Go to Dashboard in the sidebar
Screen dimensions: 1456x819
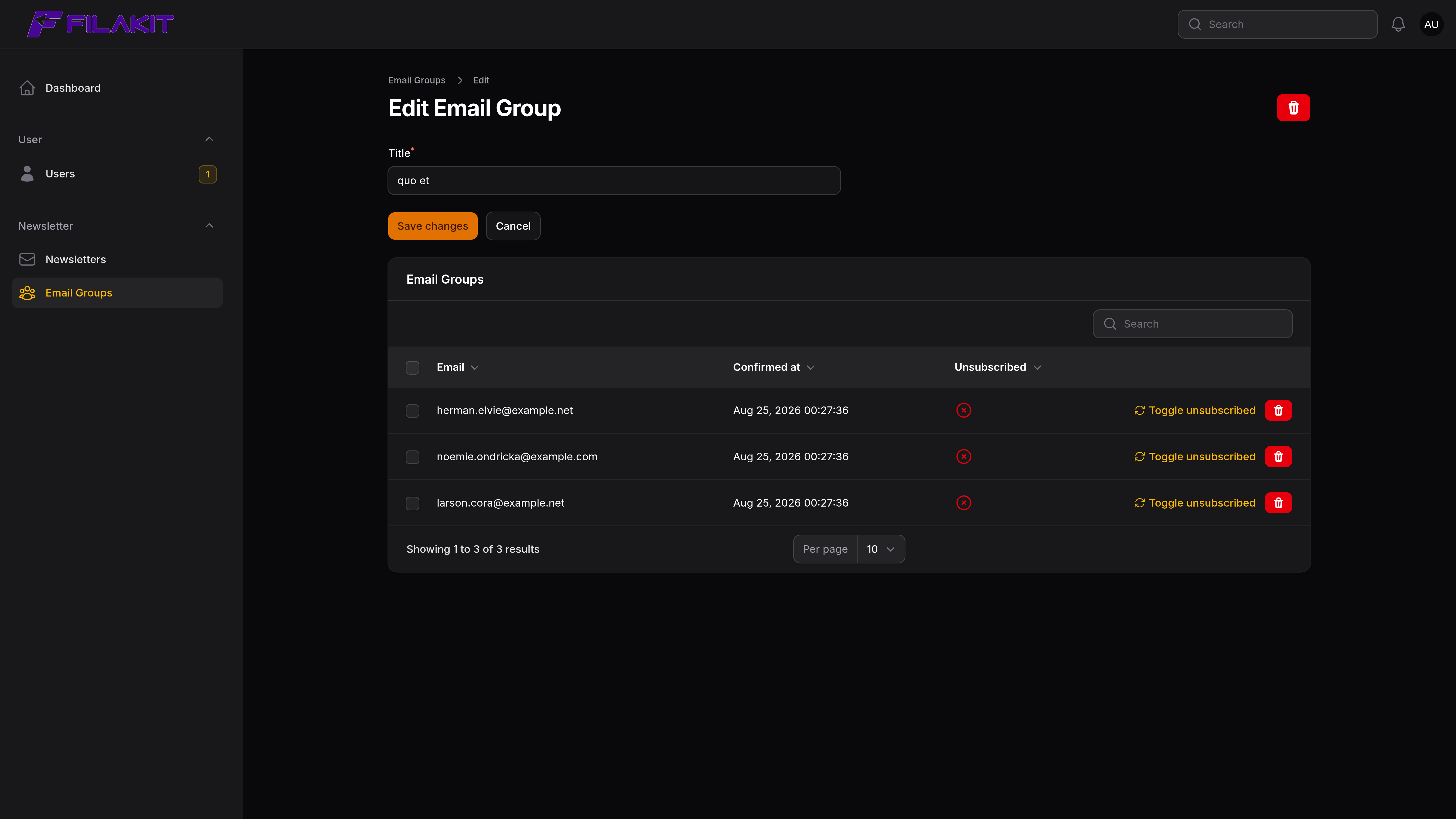(118, 88)
